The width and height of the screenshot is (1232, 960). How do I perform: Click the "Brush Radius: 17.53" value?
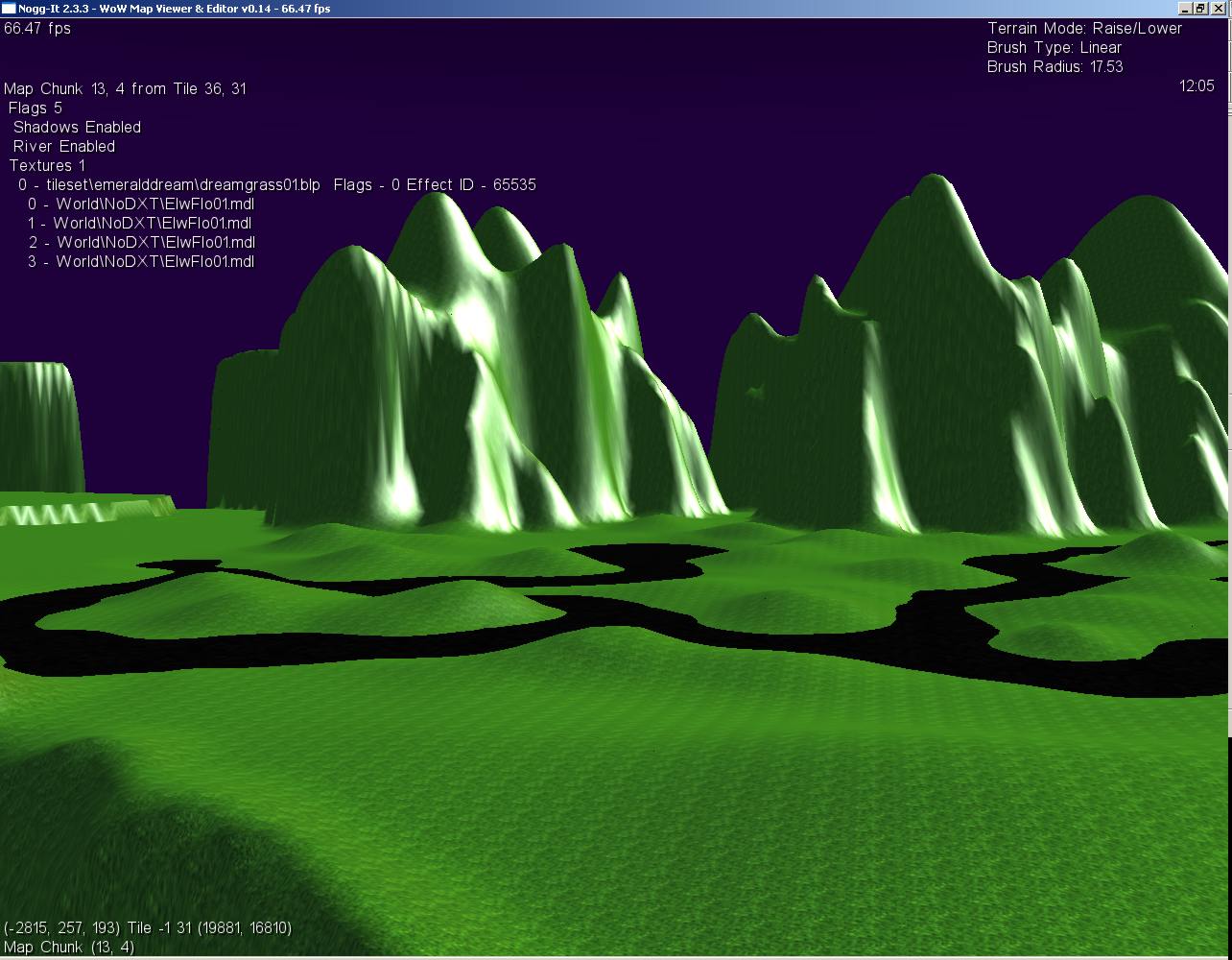(1054, 67)
